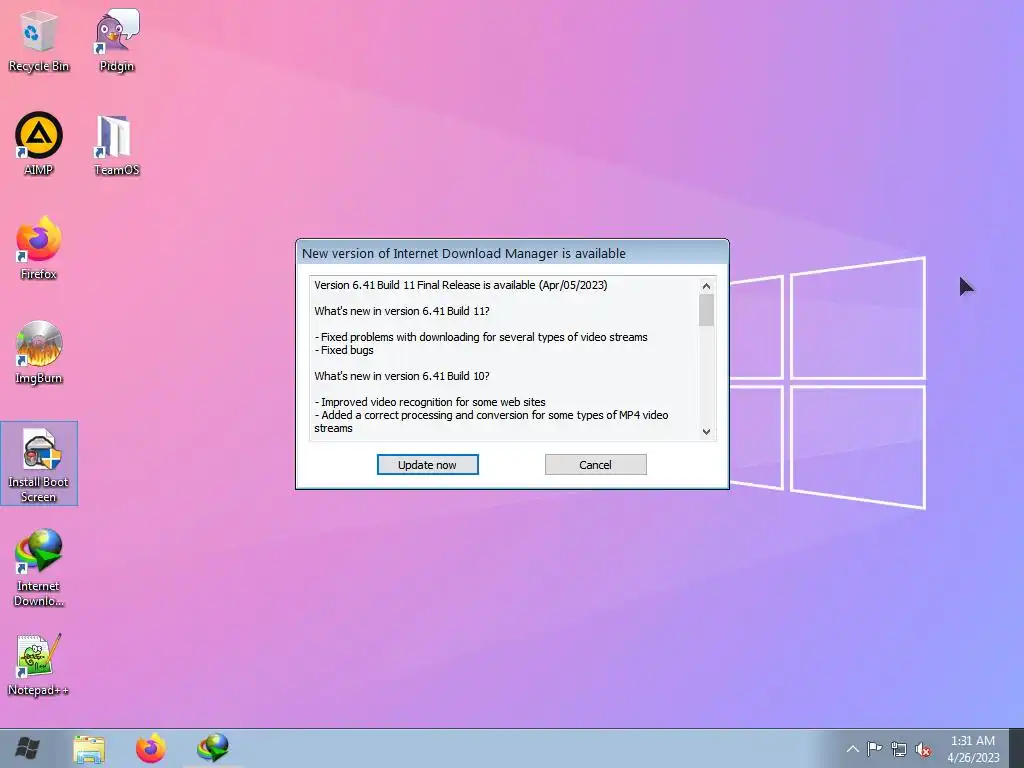Show hidden tray icons chevron
This screenshot has width=1024, height=768.
pyautogui.click(x=852, y=749)
